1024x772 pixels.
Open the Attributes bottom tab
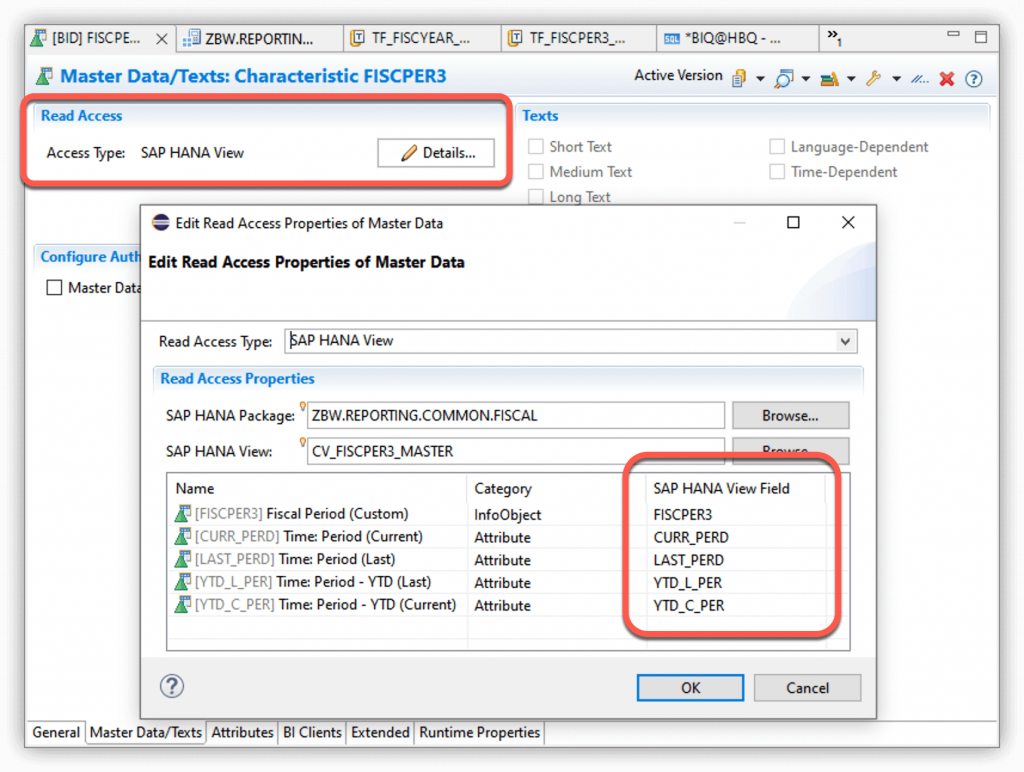(242, 732)
